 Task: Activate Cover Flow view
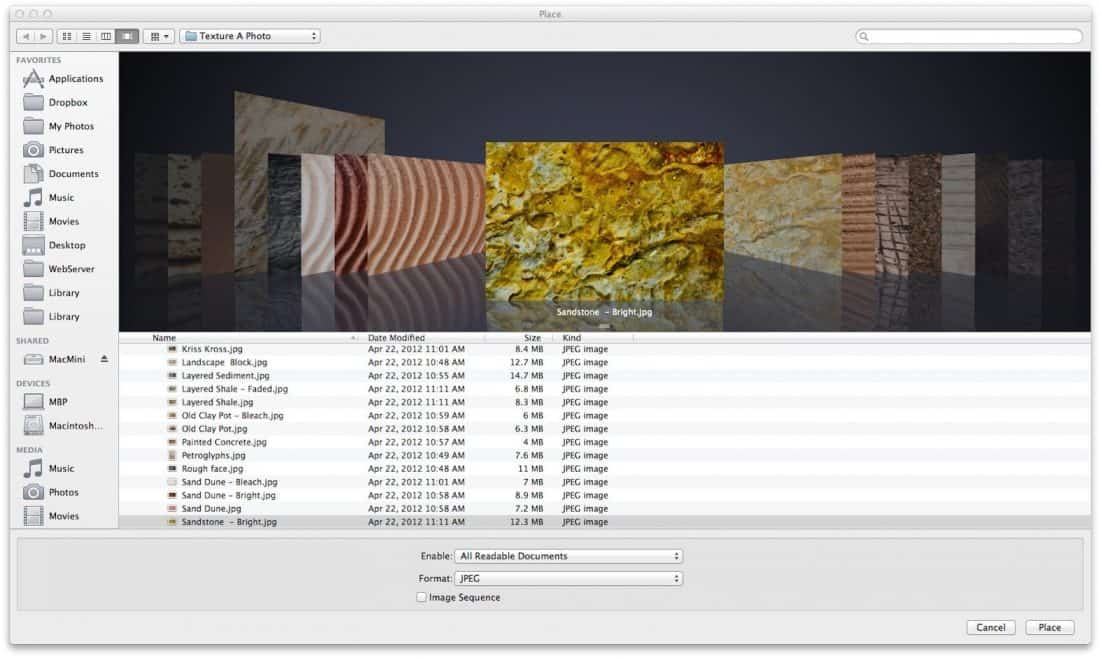click(x=128, y=35)
